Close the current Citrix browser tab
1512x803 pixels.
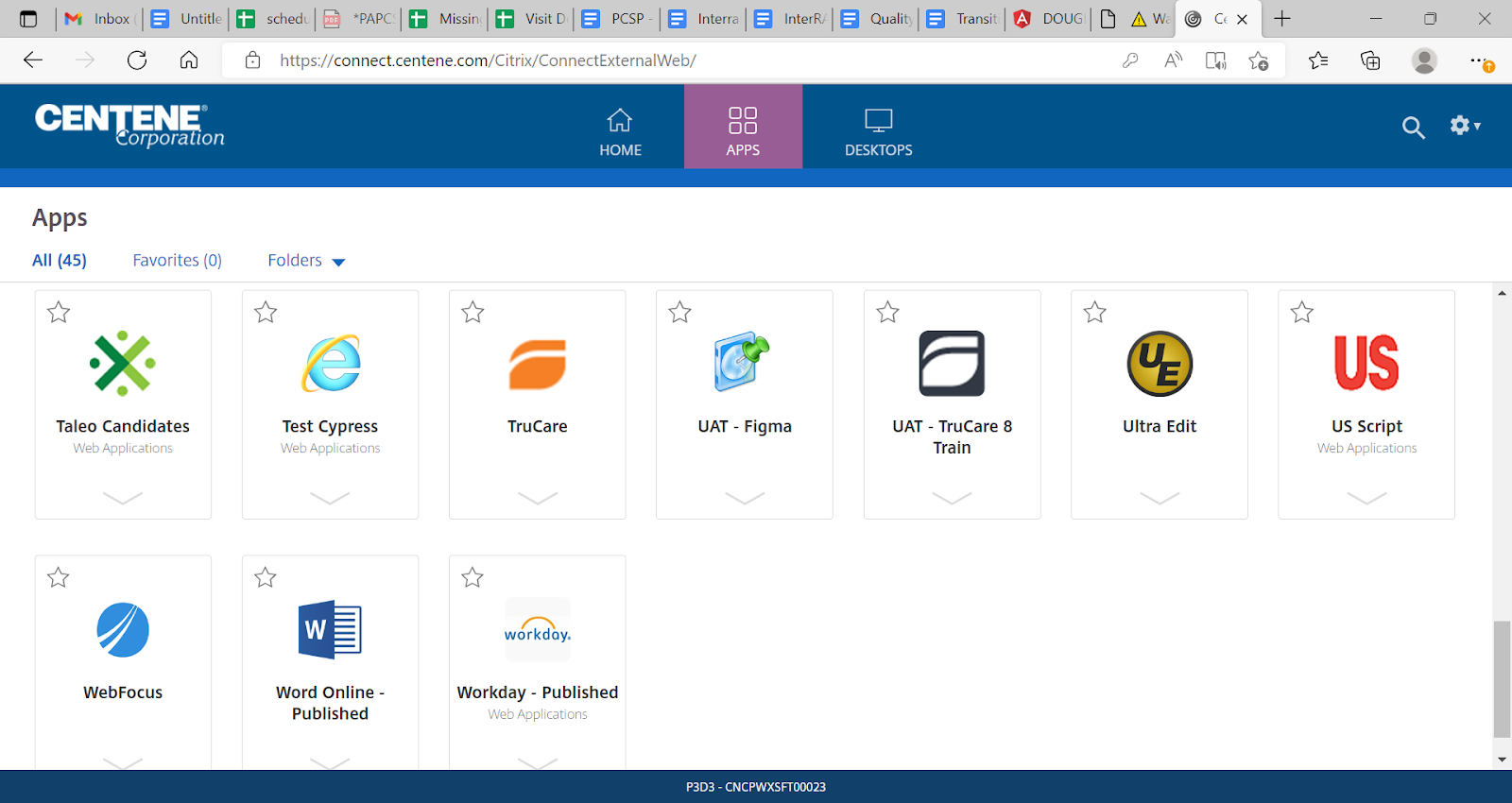(1242, 19)
